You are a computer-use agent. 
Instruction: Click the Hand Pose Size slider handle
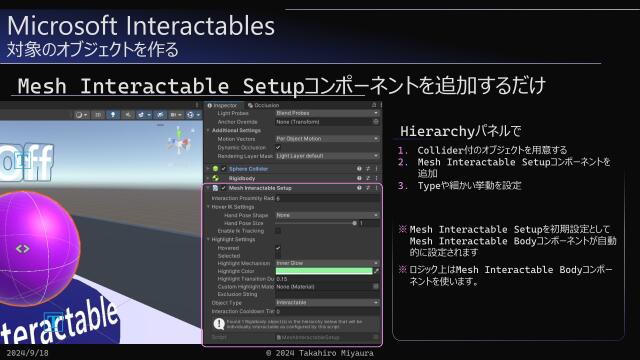(x=354, y=223)
